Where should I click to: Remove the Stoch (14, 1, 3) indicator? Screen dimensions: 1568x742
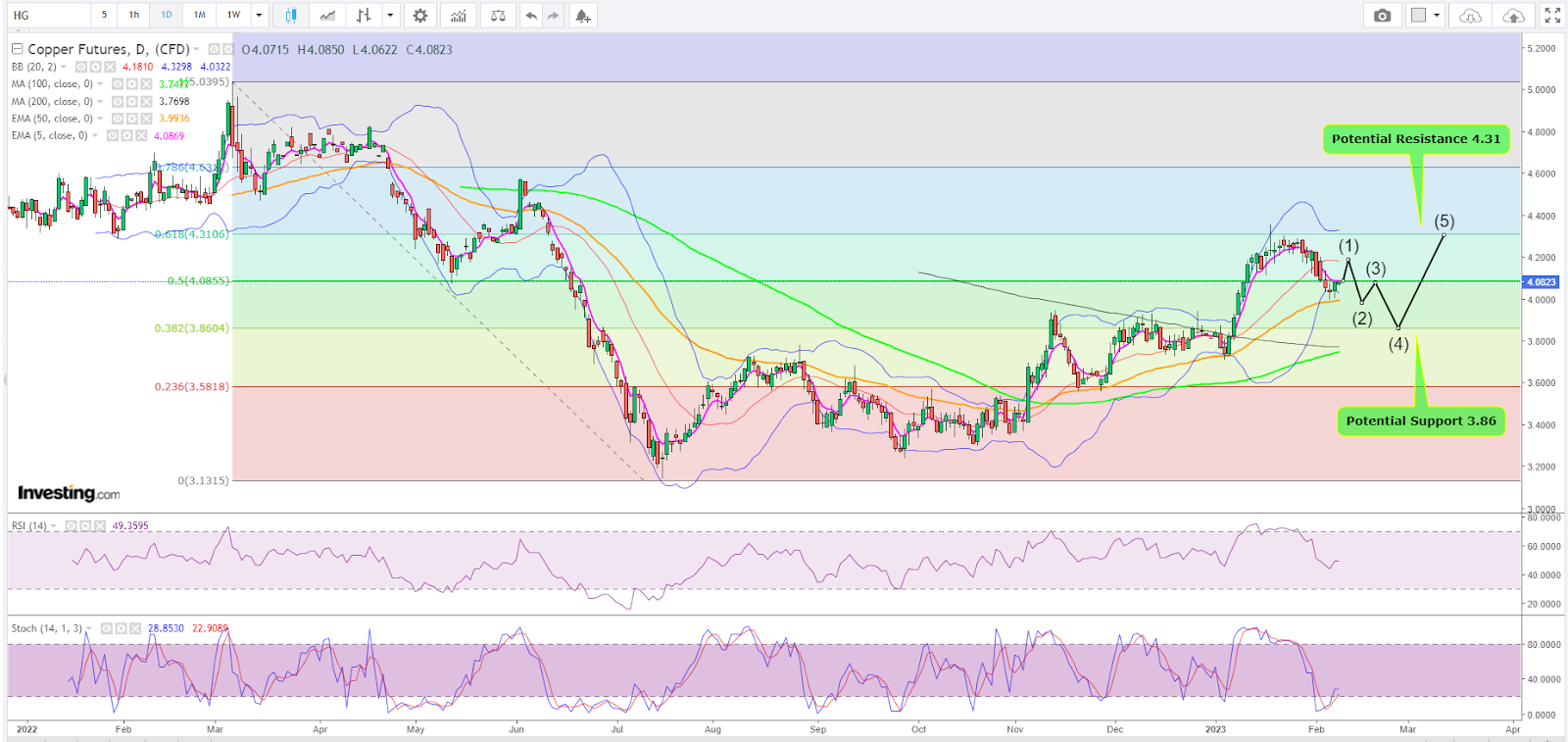coord(135,628)
